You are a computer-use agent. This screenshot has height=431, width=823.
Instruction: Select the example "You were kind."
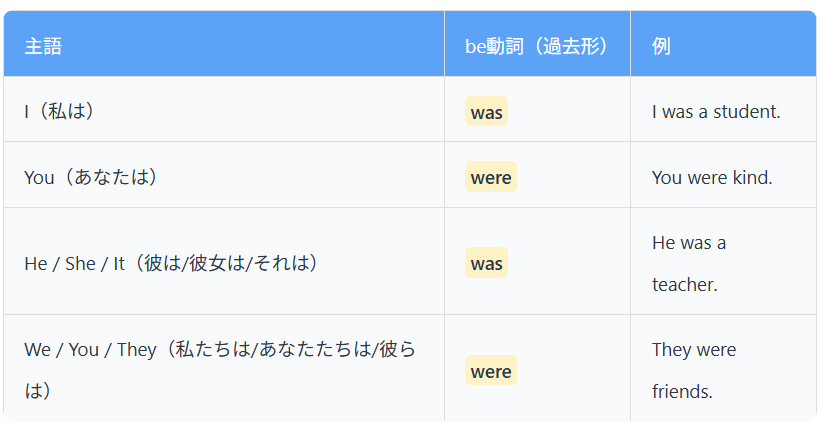(x=712, y=177)
